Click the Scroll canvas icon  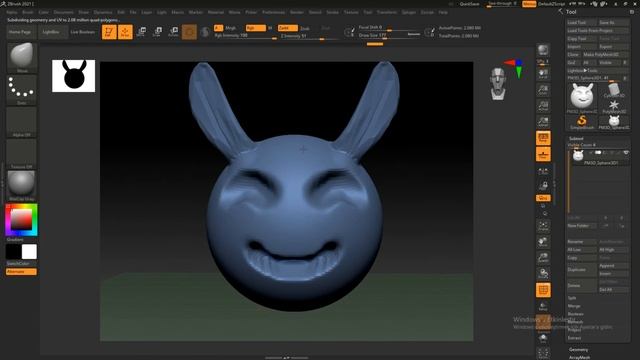(x=543, y=74)
